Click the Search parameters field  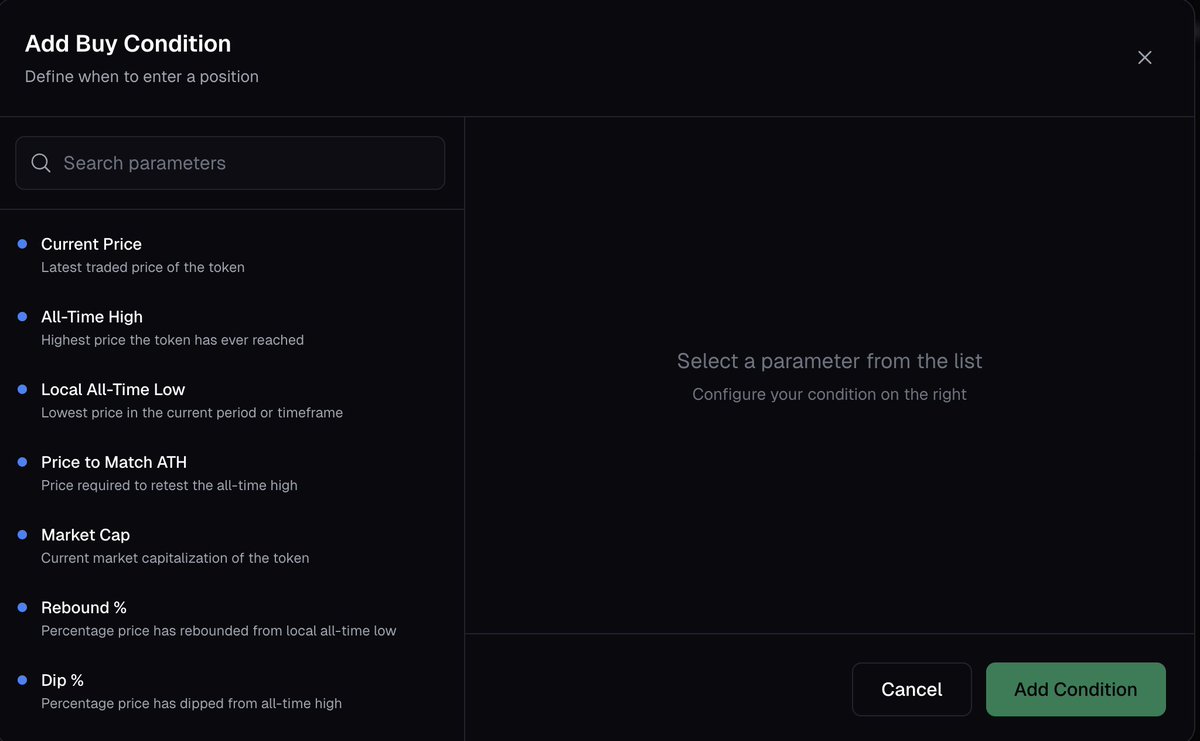pos(230,163)
